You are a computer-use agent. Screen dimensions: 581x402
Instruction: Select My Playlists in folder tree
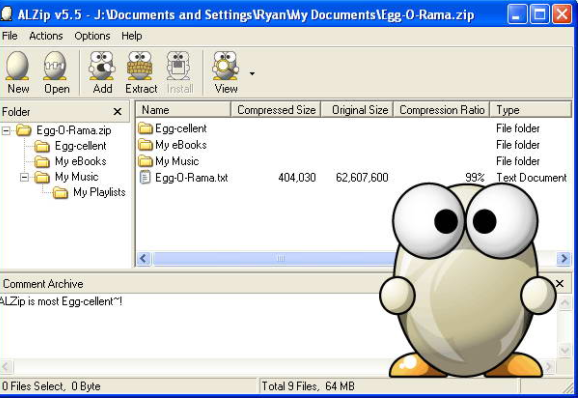coord(99,192)
